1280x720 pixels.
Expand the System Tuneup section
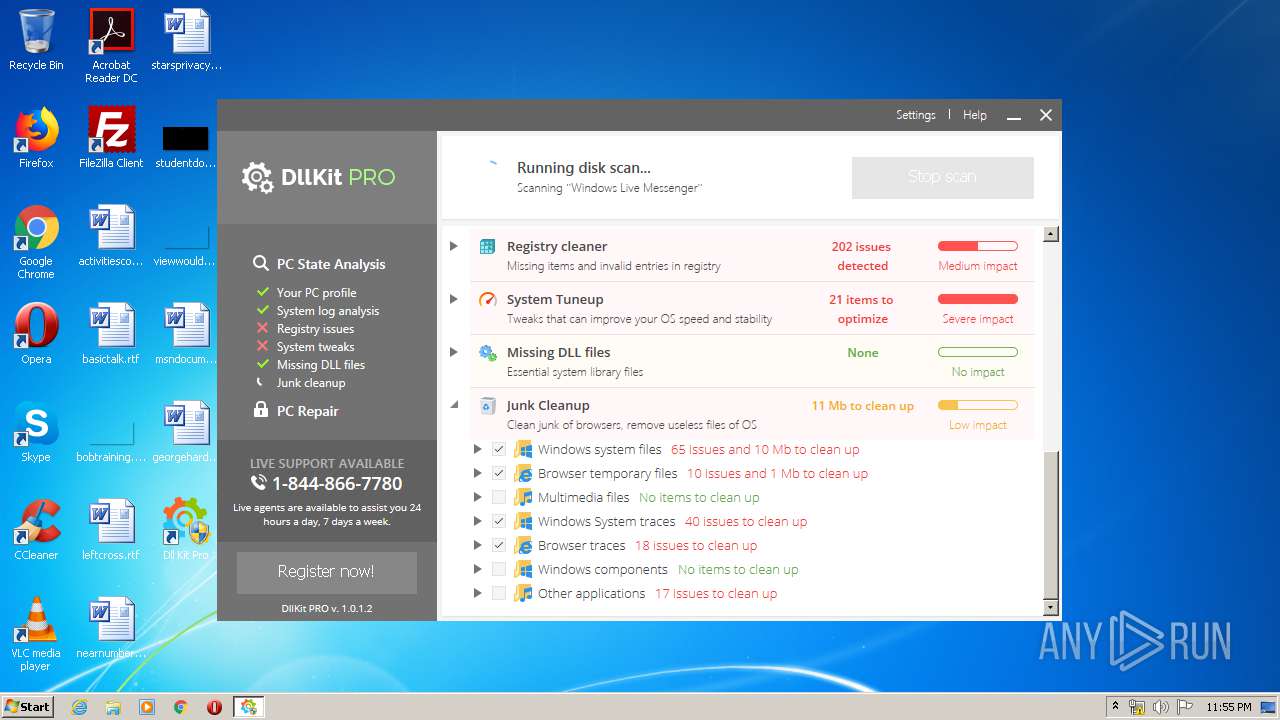click(x=454, y=299)
